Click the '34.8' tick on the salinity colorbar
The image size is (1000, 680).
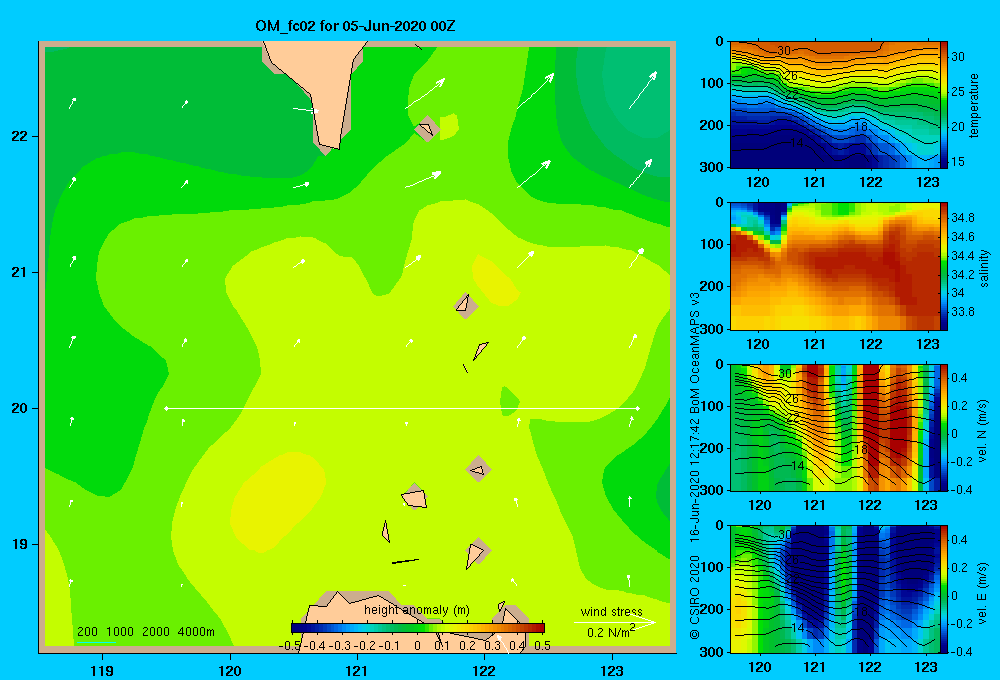(963, 218)
